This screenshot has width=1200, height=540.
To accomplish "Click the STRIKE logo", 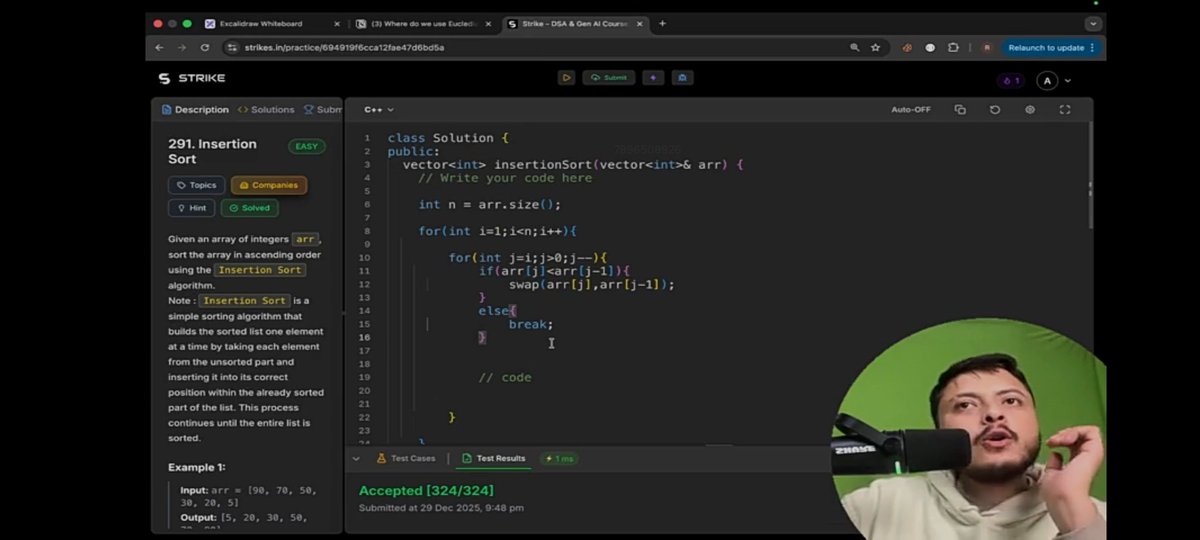I will click(x=192, y=78).
